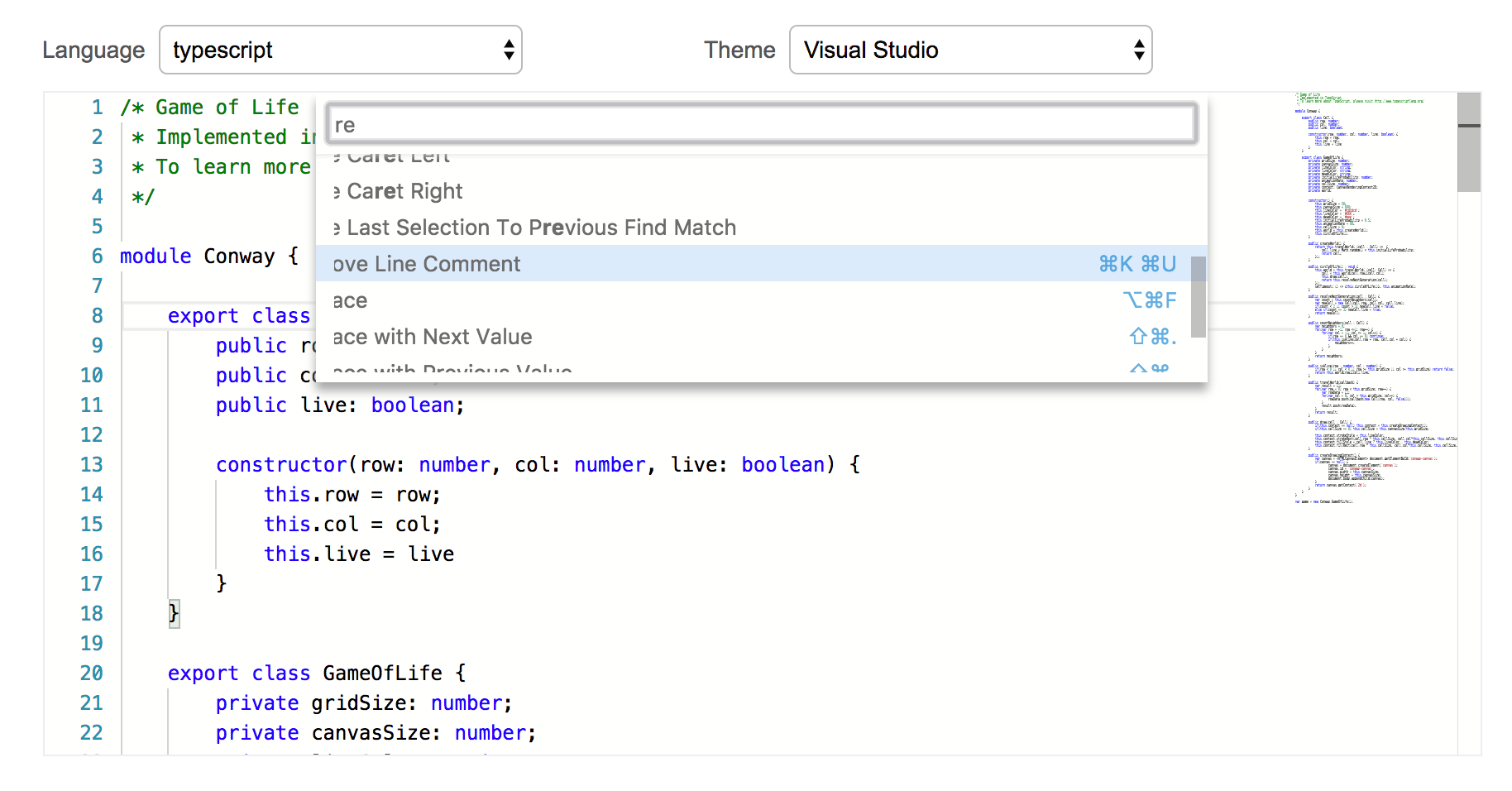Click 'boolean;' on line 11

418,405
